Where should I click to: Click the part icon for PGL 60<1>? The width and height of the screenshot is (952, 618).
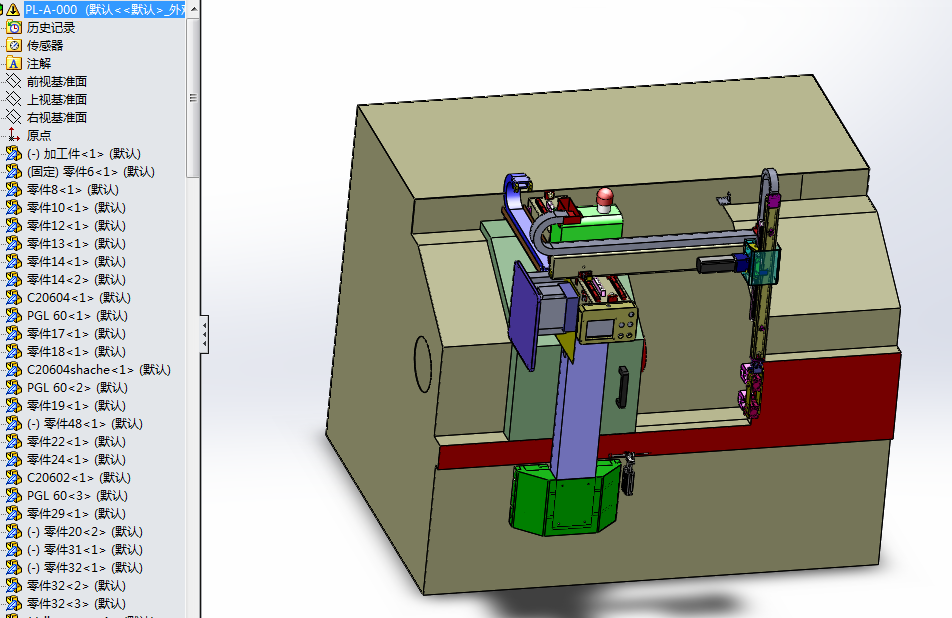[13, 316]
